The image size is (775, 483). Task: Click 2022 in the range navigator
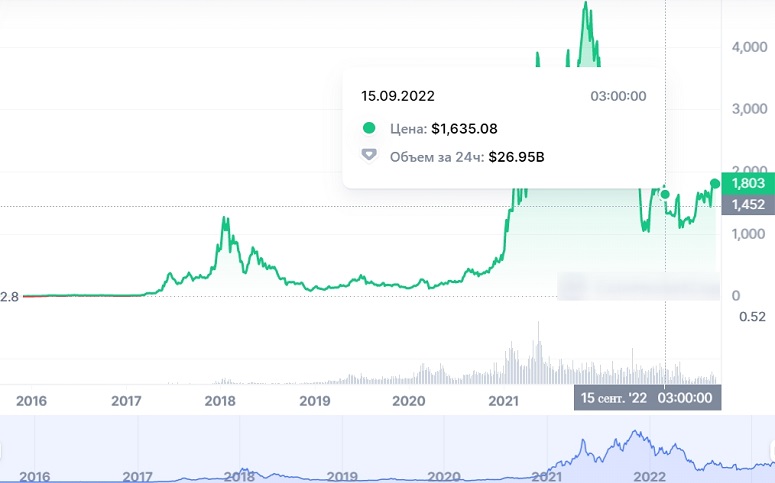coord(649,477)
